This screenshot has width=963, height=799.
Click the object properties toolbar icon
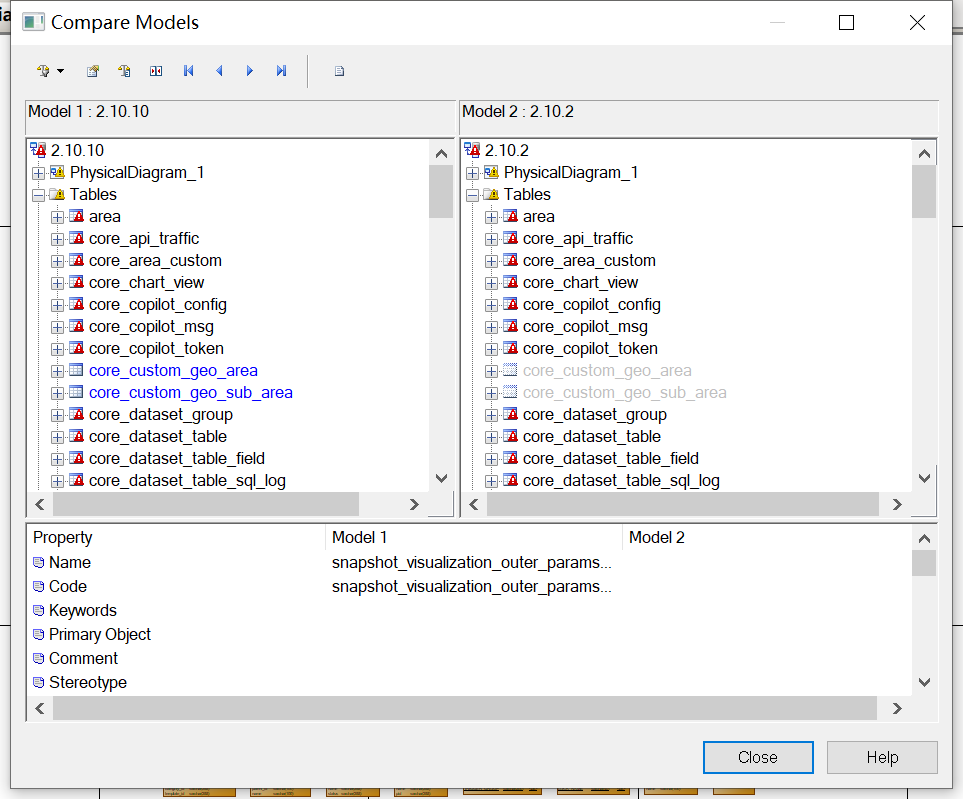coord(93,71)
